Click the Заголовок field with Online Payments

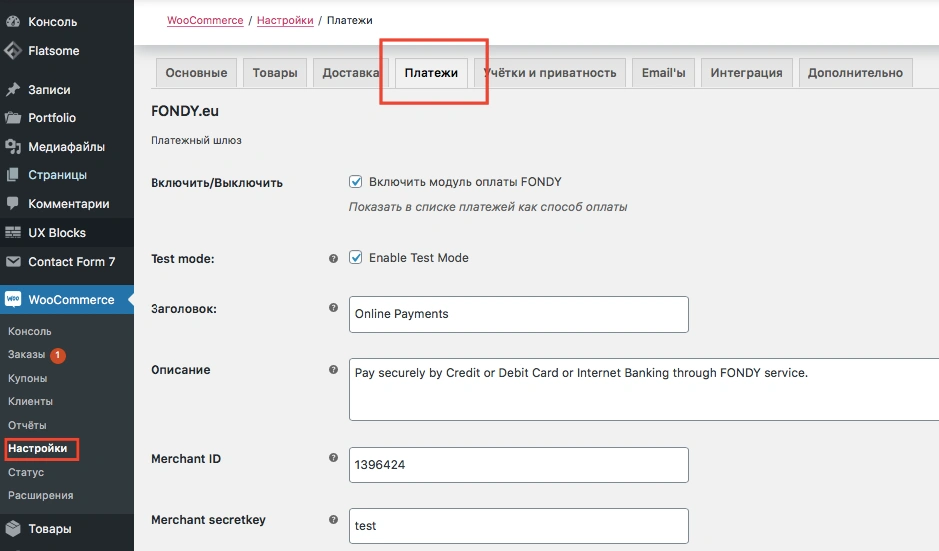tap(519, 314)
